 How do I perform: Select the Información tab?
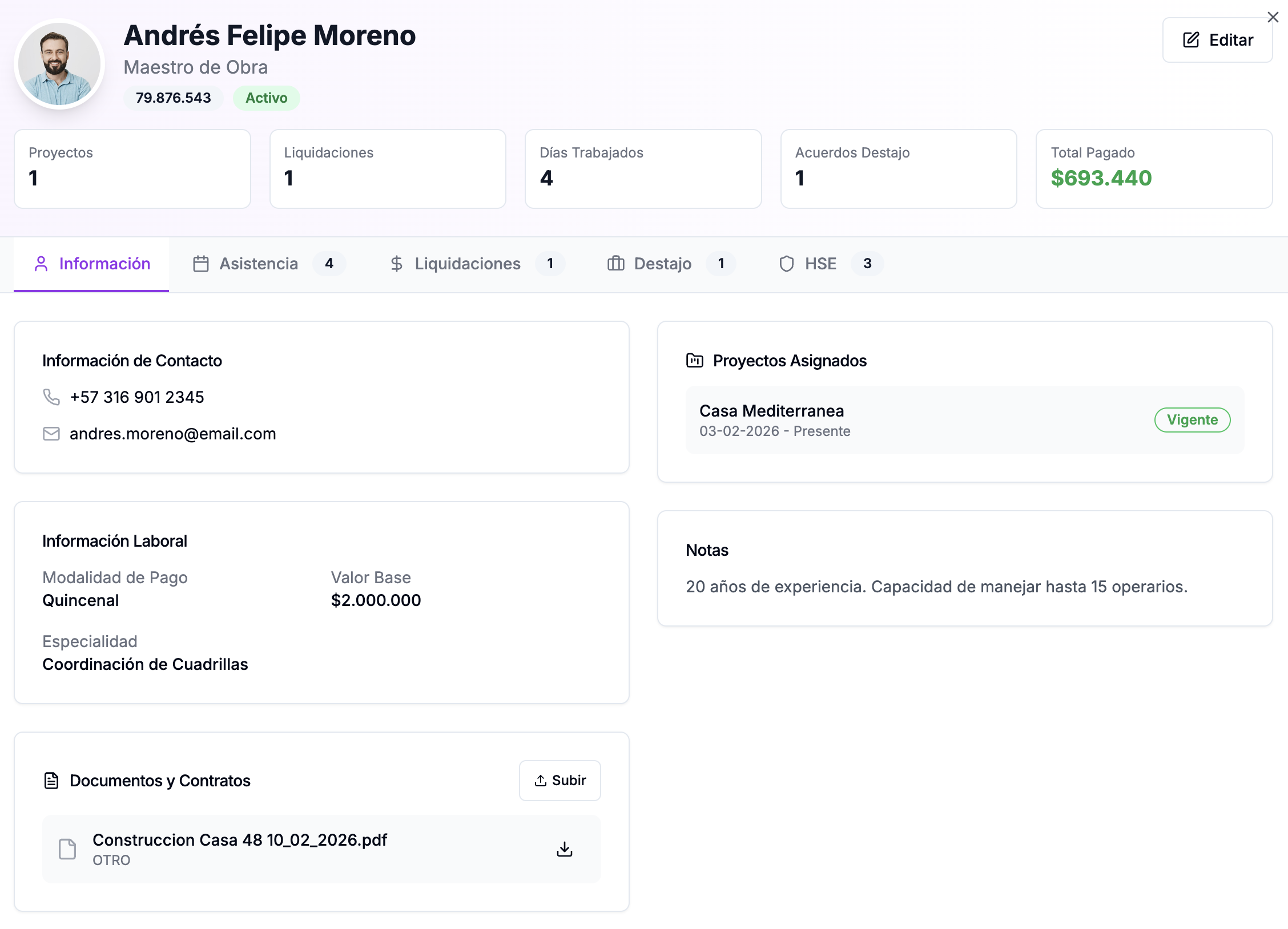click(x=92, y=264)
